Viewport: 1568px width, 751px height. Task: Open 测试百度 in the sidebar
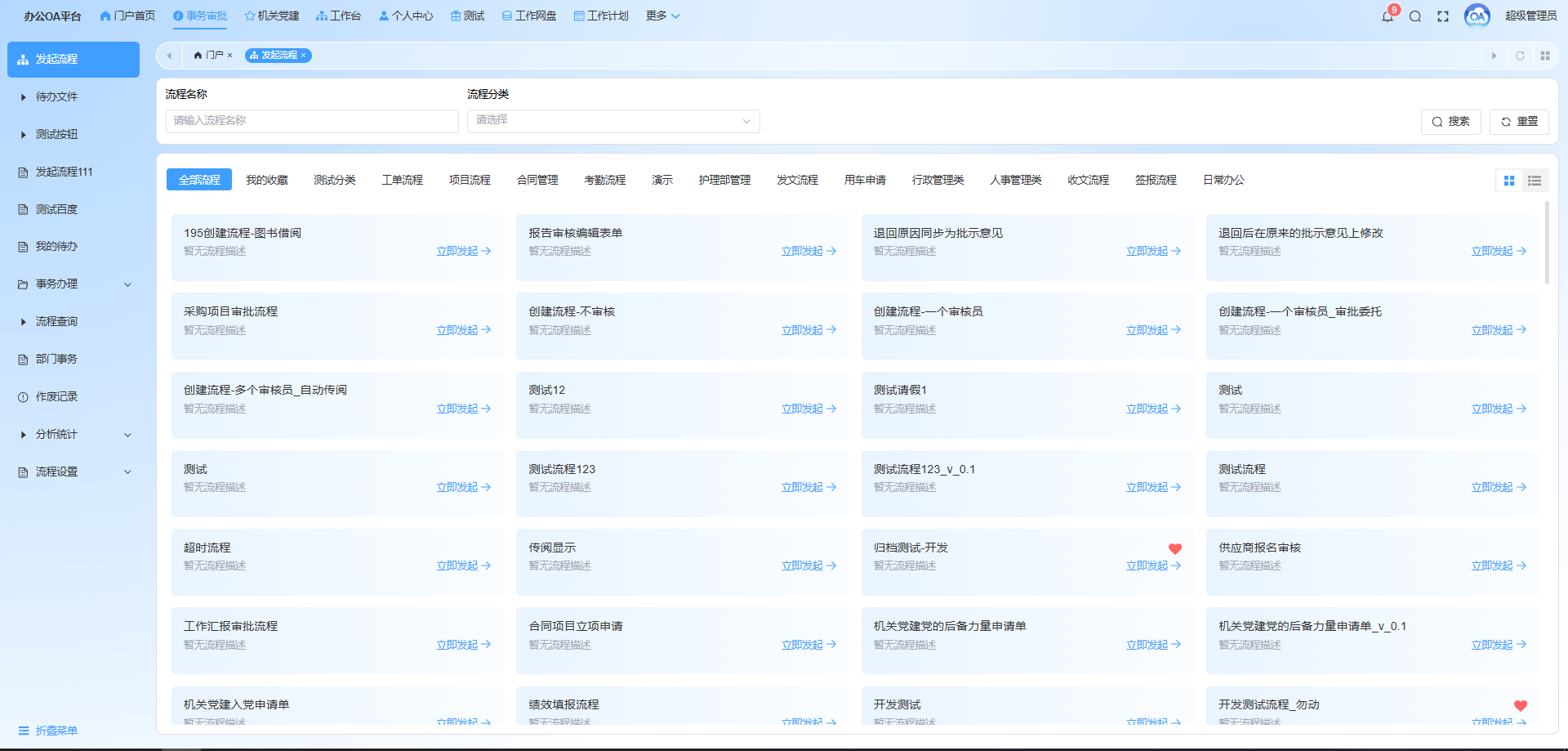pyautogui.click(x=73, y=209)
